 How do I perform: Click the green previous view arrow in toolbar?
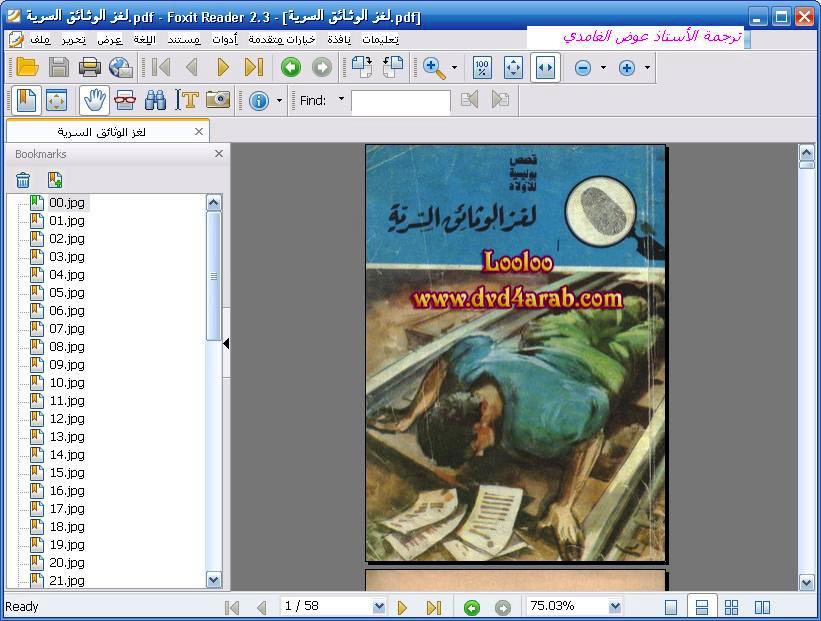pyautogui.click(x=291, y=68)
